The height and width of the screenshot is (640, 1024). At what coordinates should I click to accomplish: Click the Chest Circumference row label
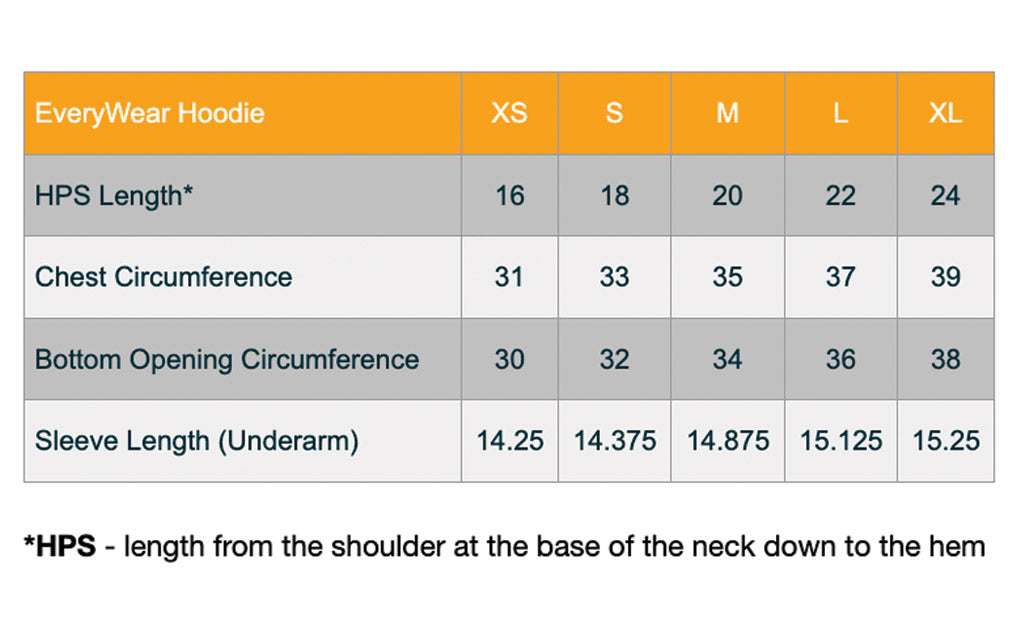[x=163, y=277]
